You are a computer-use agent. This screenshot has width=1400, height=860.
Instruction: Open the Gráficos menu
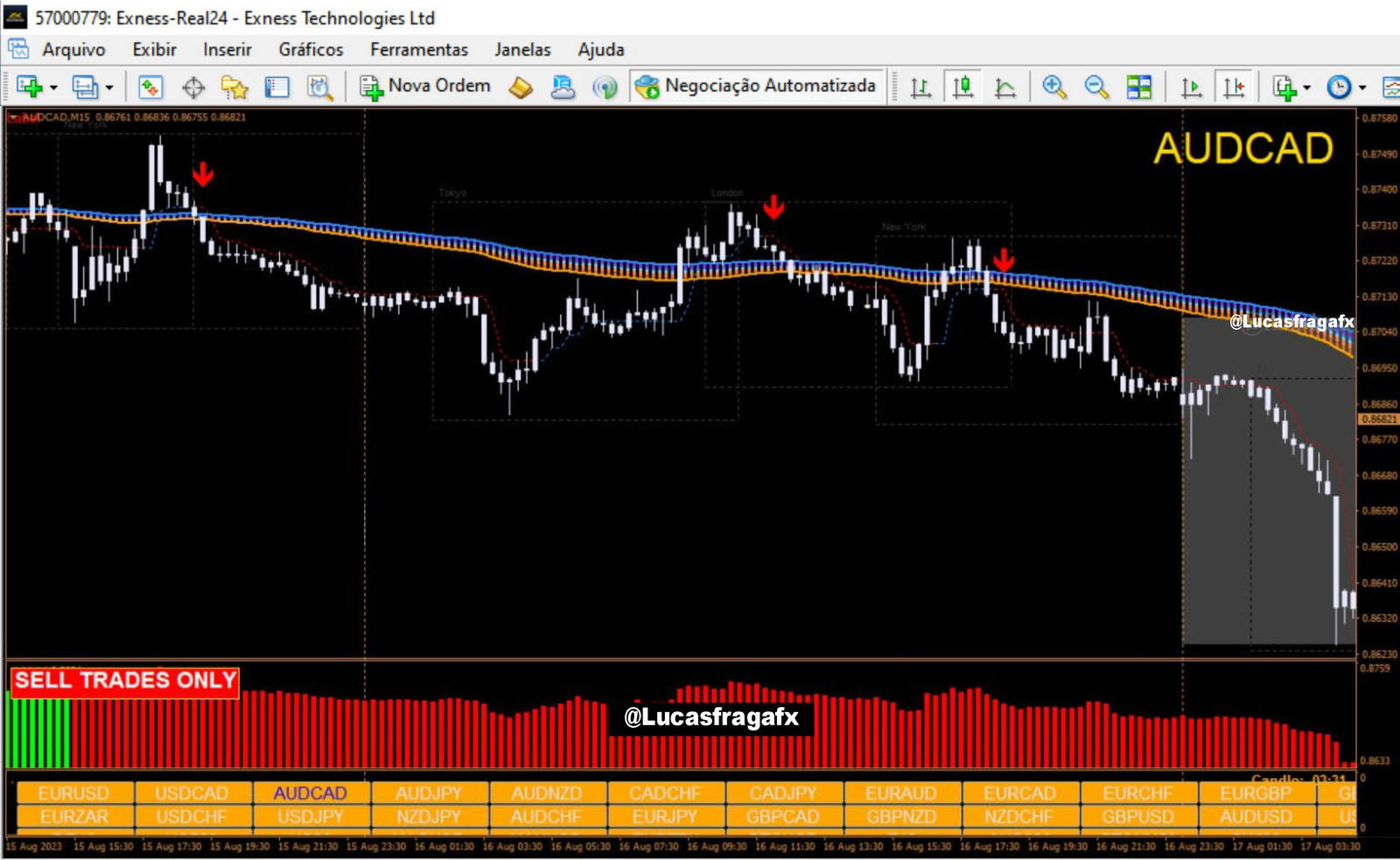click(x=311, y=50)
